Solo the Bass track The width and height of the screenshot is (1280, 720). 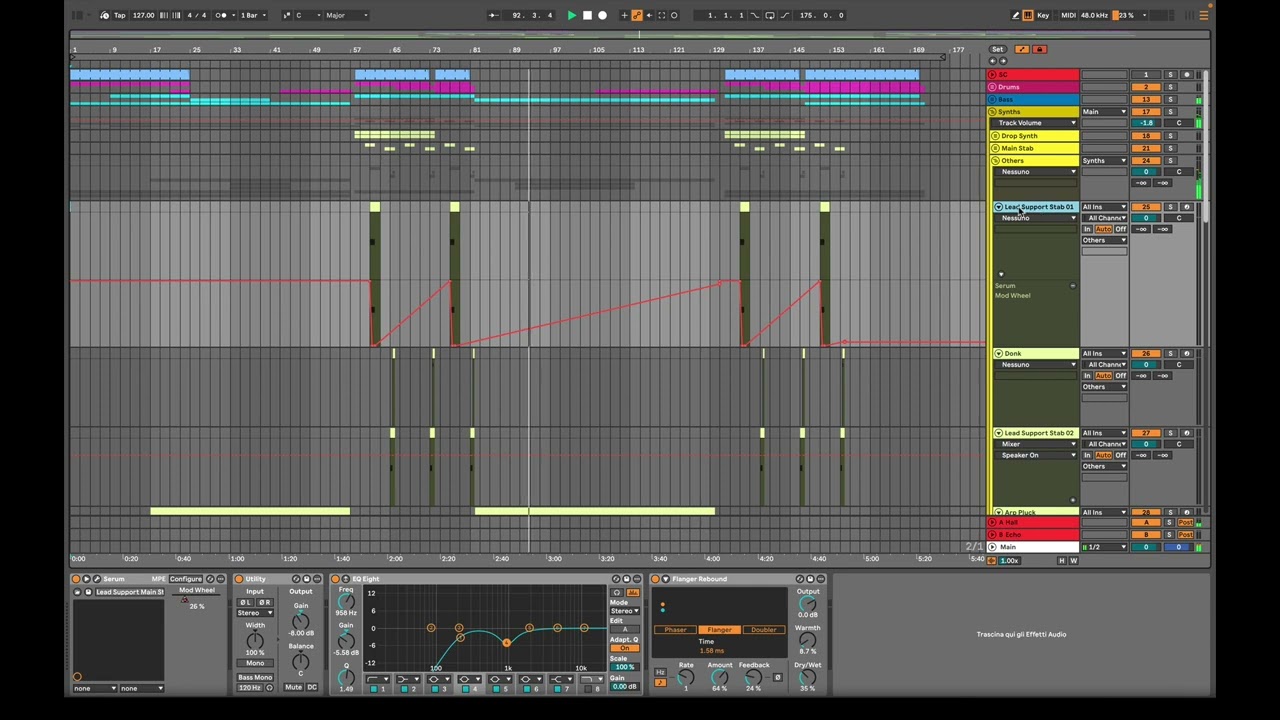tap(1170, 99)
